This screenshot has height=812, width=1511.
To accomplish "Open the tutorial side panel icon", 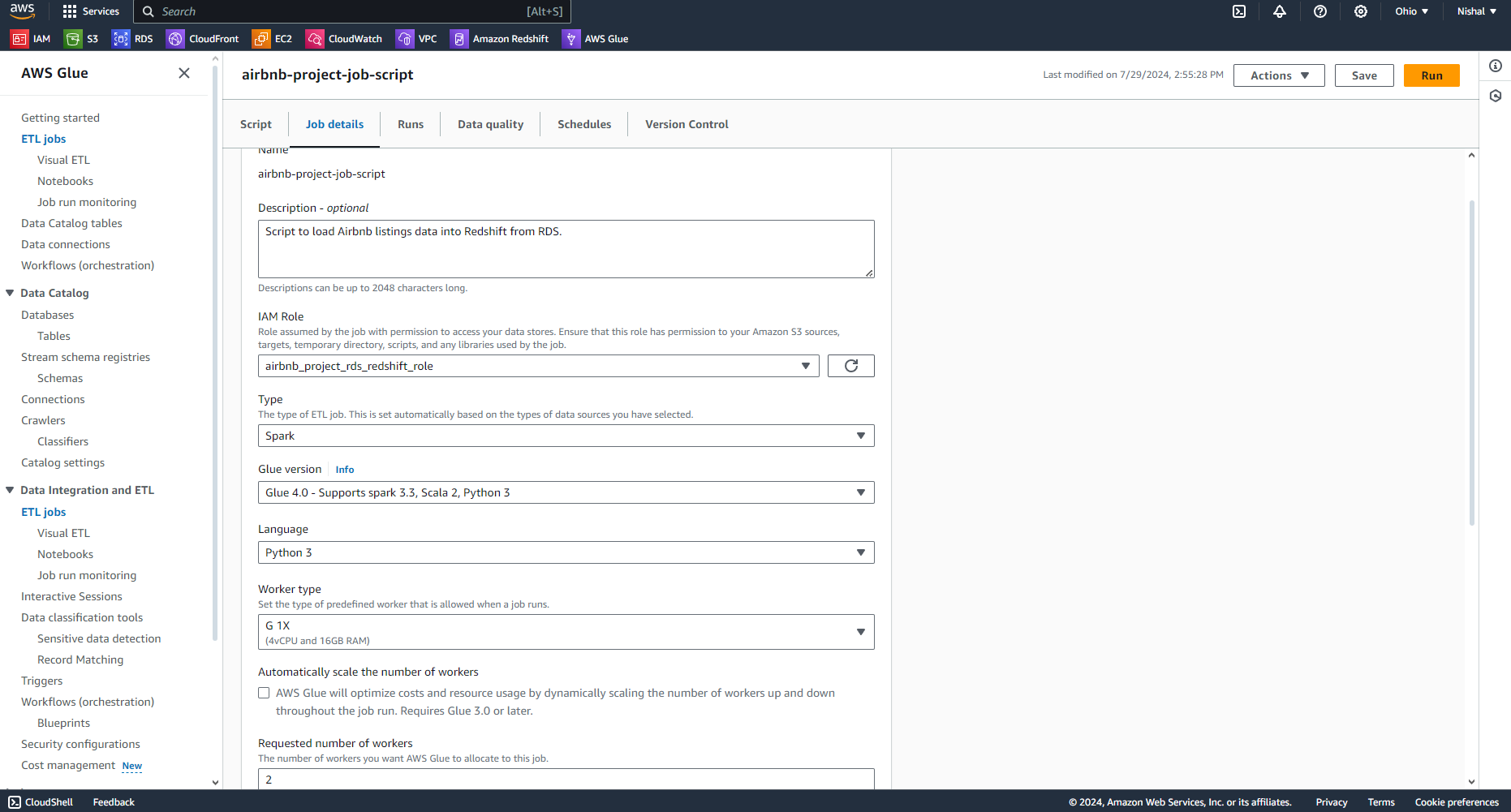I will click(1496, 96).
